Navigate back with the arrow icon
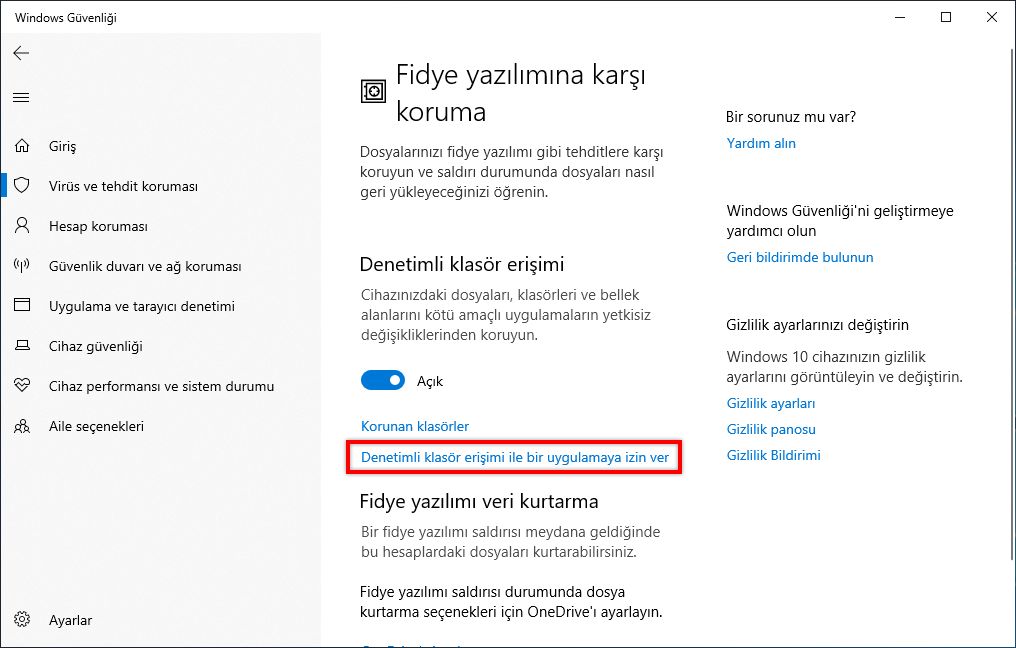The height and width of the screenshot is (648, 1016). tap(21, 53)
